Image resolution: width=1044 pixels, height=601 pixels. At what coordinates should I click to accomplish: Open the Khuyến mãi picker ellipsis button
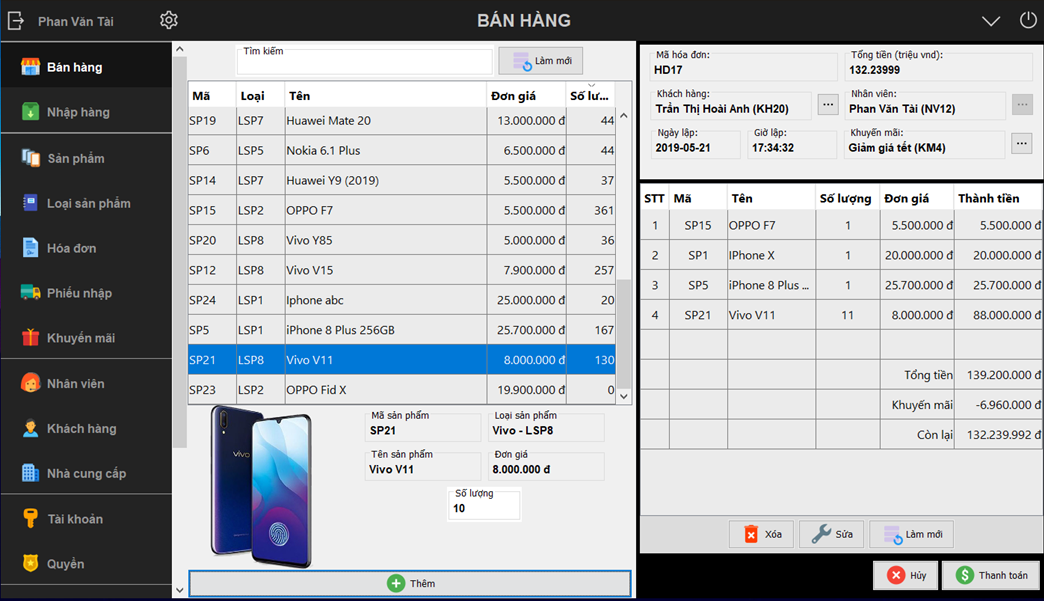click(x=1021, y=143)
